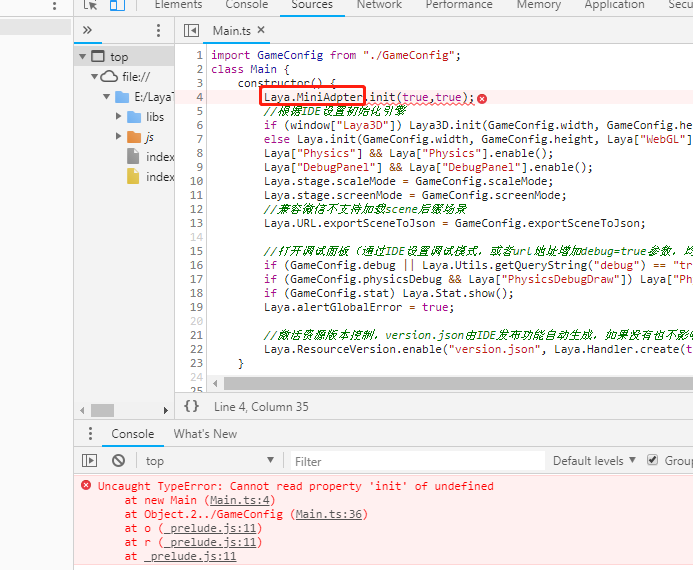
Task: Hide the file navigator pane
Action: [192, 31]
